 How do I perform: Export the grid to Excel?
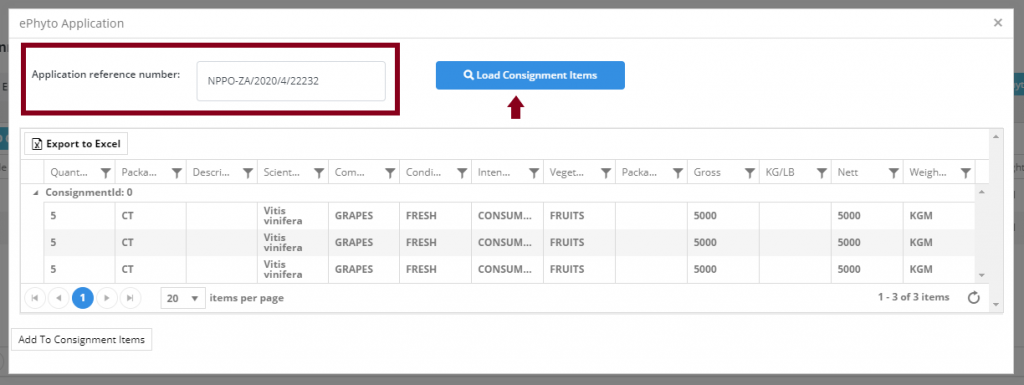pos(76,144)
